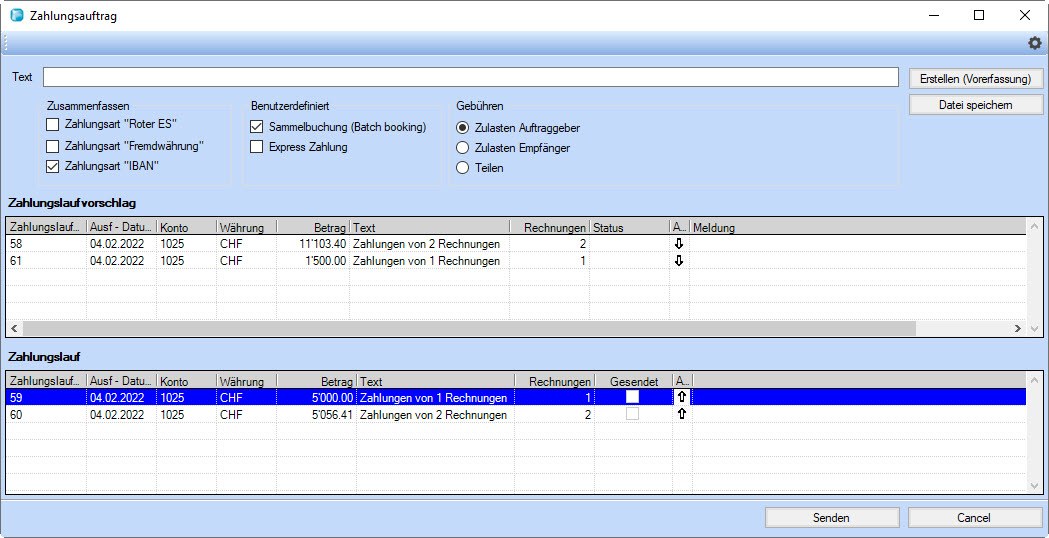This screenshot has width=1049, height=538.
Task: Click Erstellen (Vorerfassung) button
Action: click(975, 79)
